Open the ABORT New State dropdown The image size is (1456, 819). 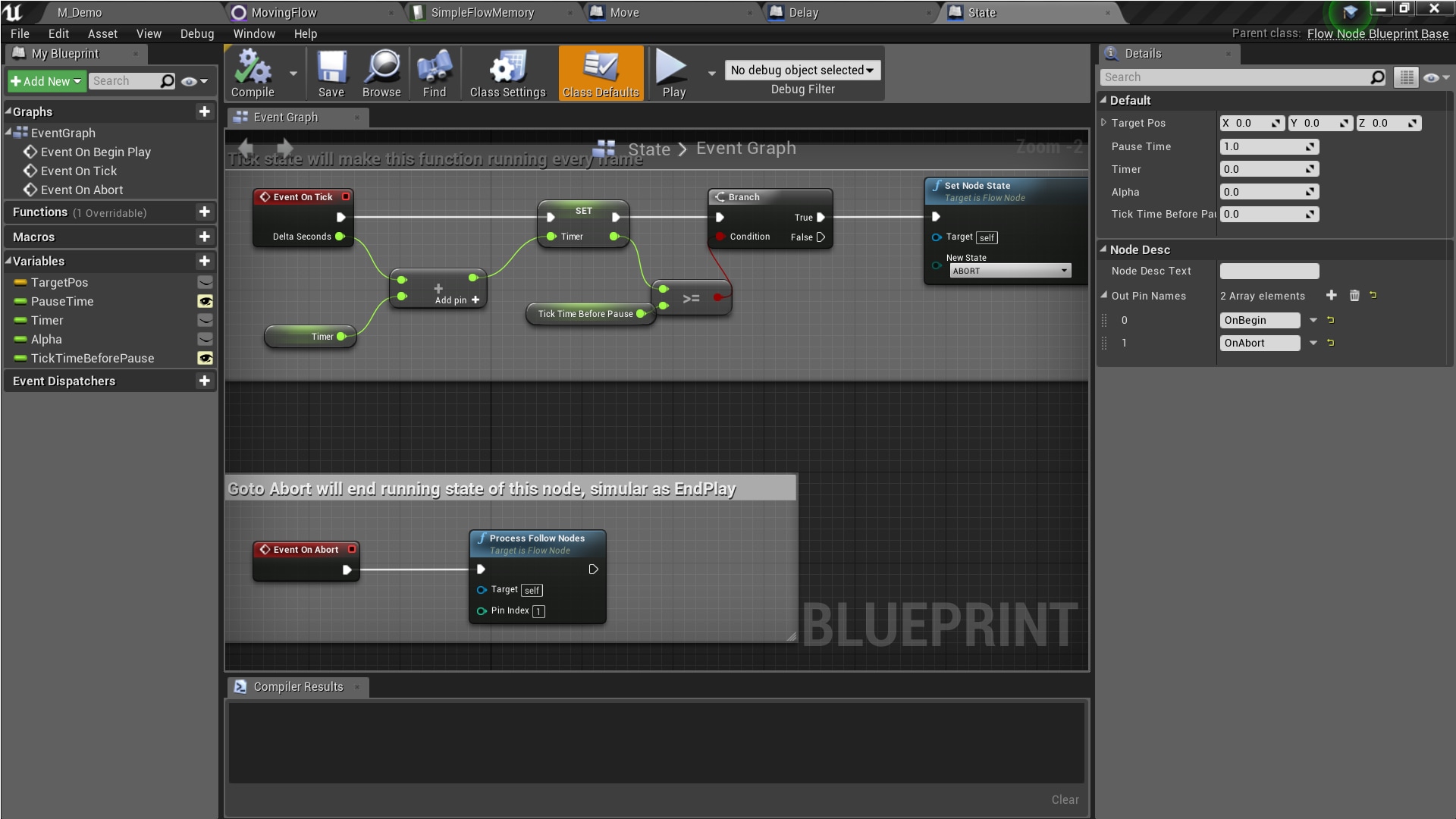click(1064, 270)
